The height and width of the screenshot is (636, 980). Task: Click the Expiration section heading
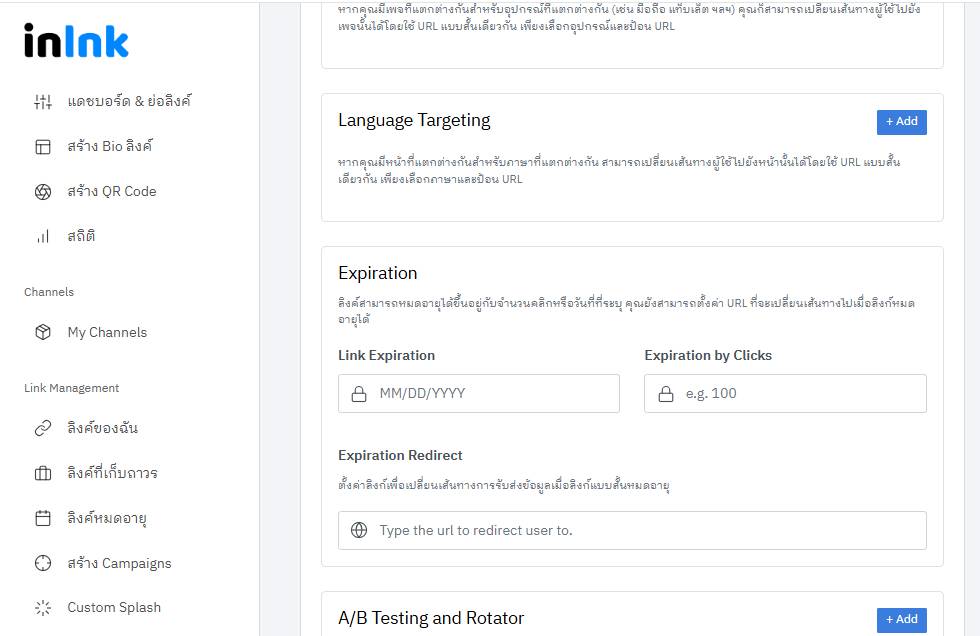point(378,273)
